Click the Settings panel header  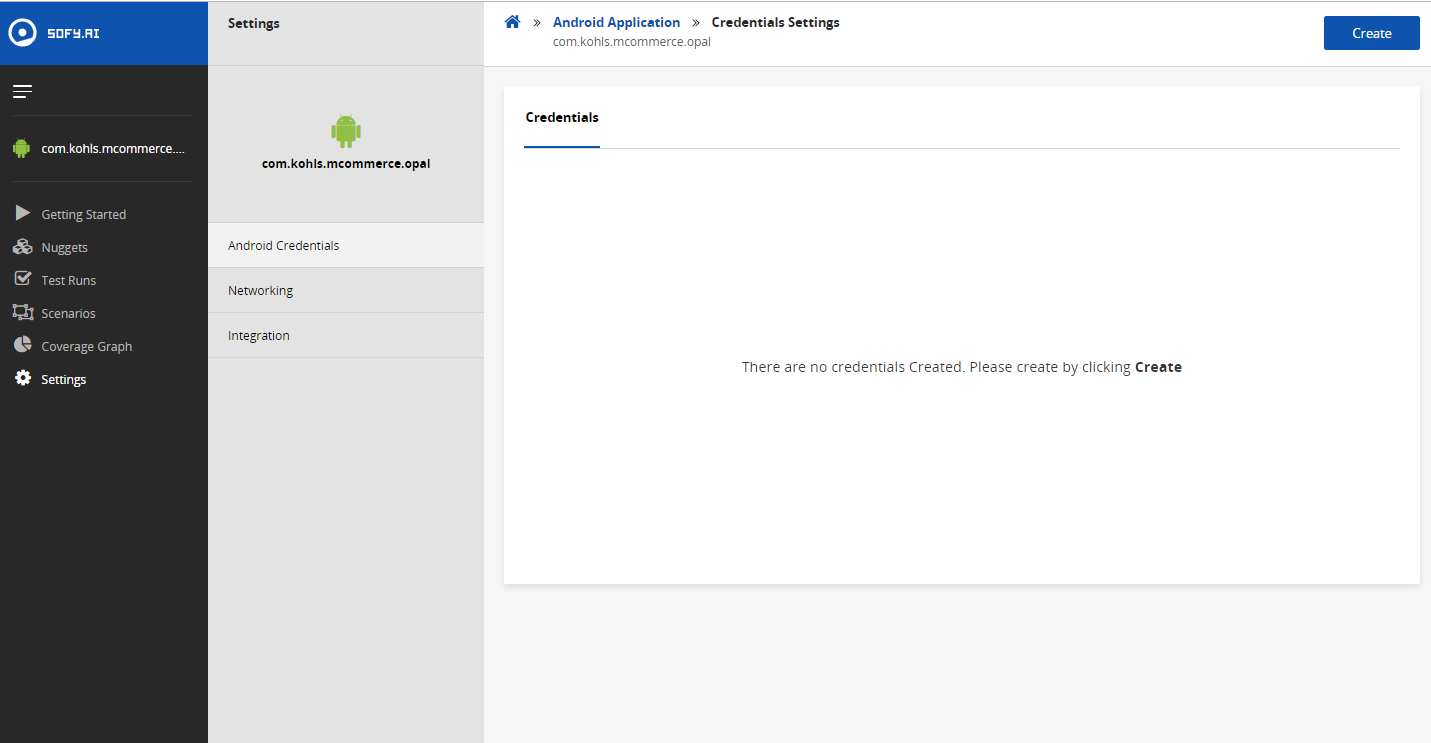(254, 23)
